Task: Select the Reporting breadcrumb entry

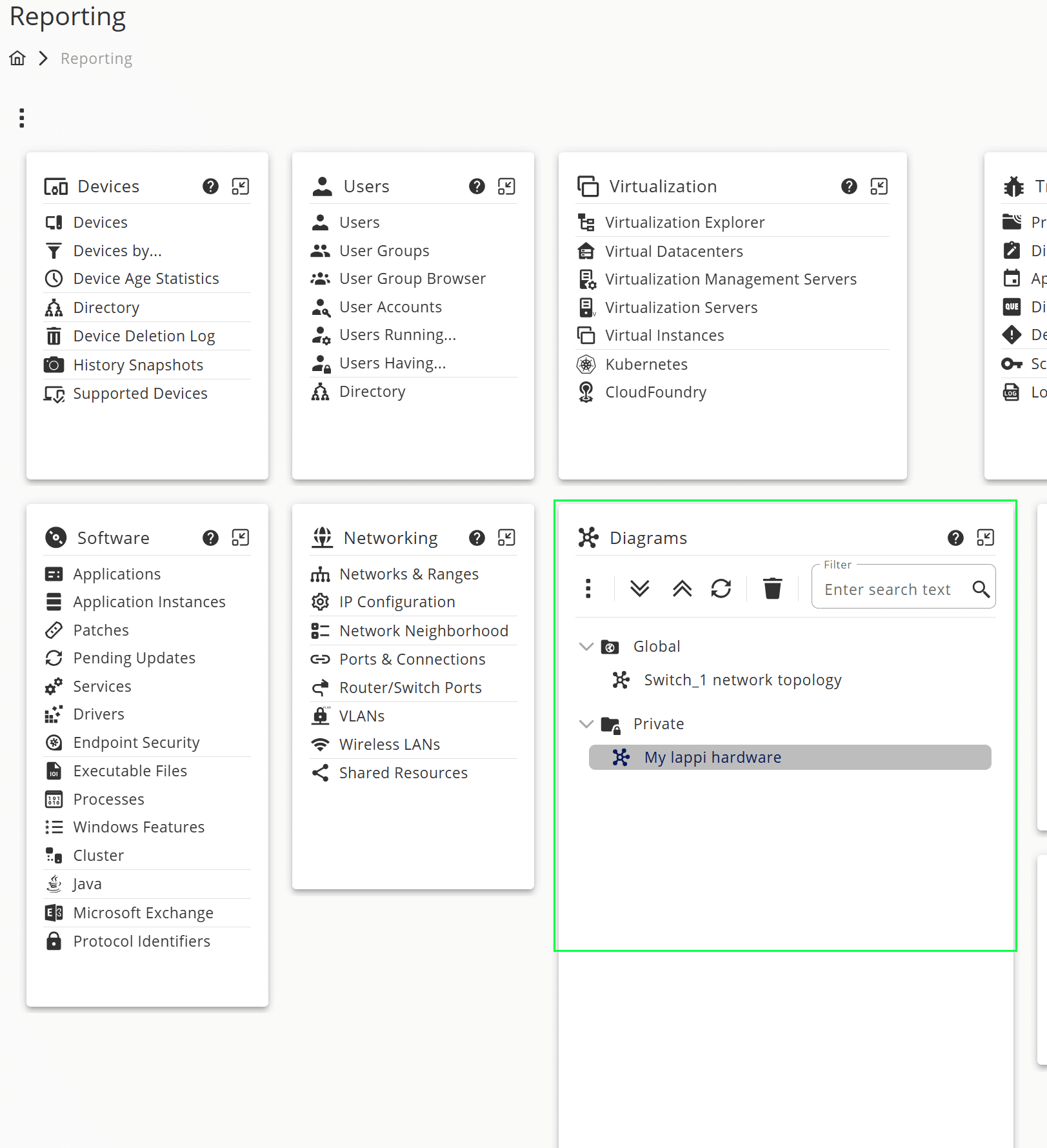Action: pyautogui.click(x=96, y=57)
